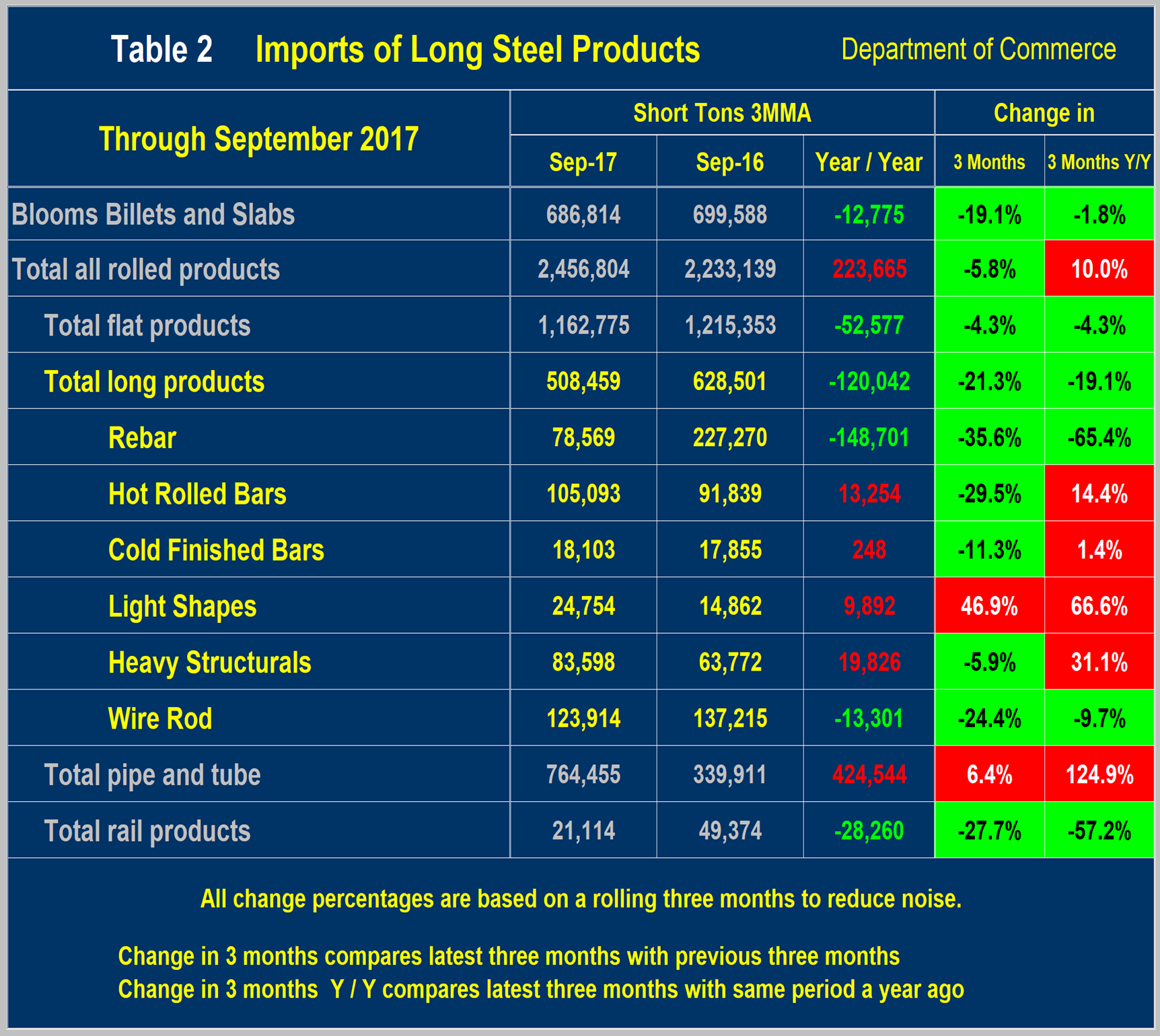Select the Short Tons 3MMA header
The image size is (1160, 1036).
722,113
